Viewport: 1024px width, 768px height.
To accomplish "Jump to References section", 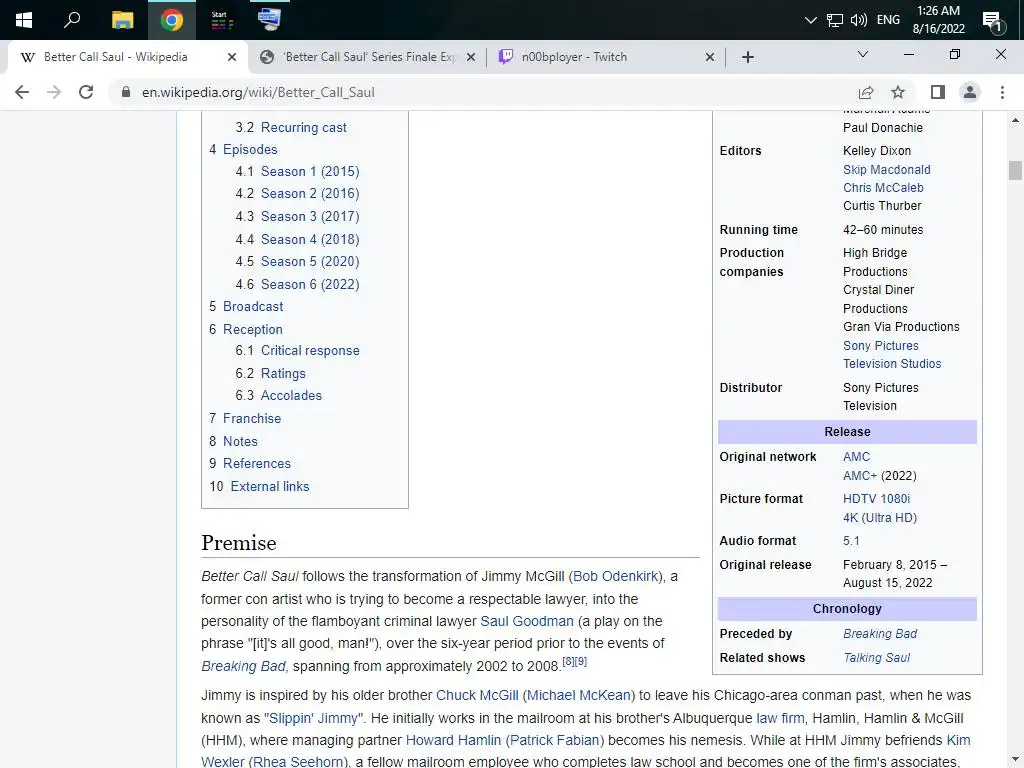I will (x=257, y=464).
